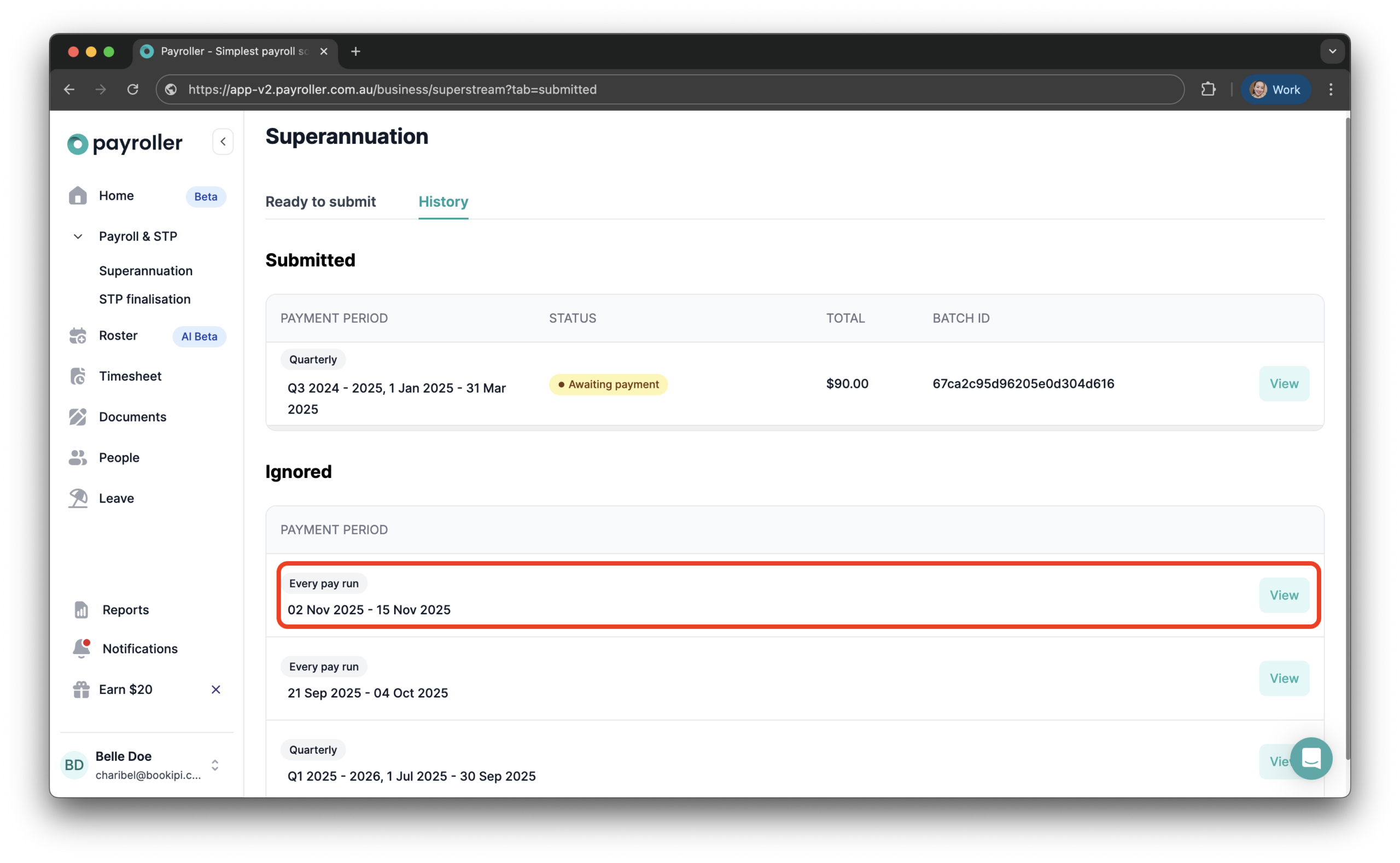Viewport: 1400px width, 863px height.
Task: Open Roster via its calendar icon
Action: 78,336
